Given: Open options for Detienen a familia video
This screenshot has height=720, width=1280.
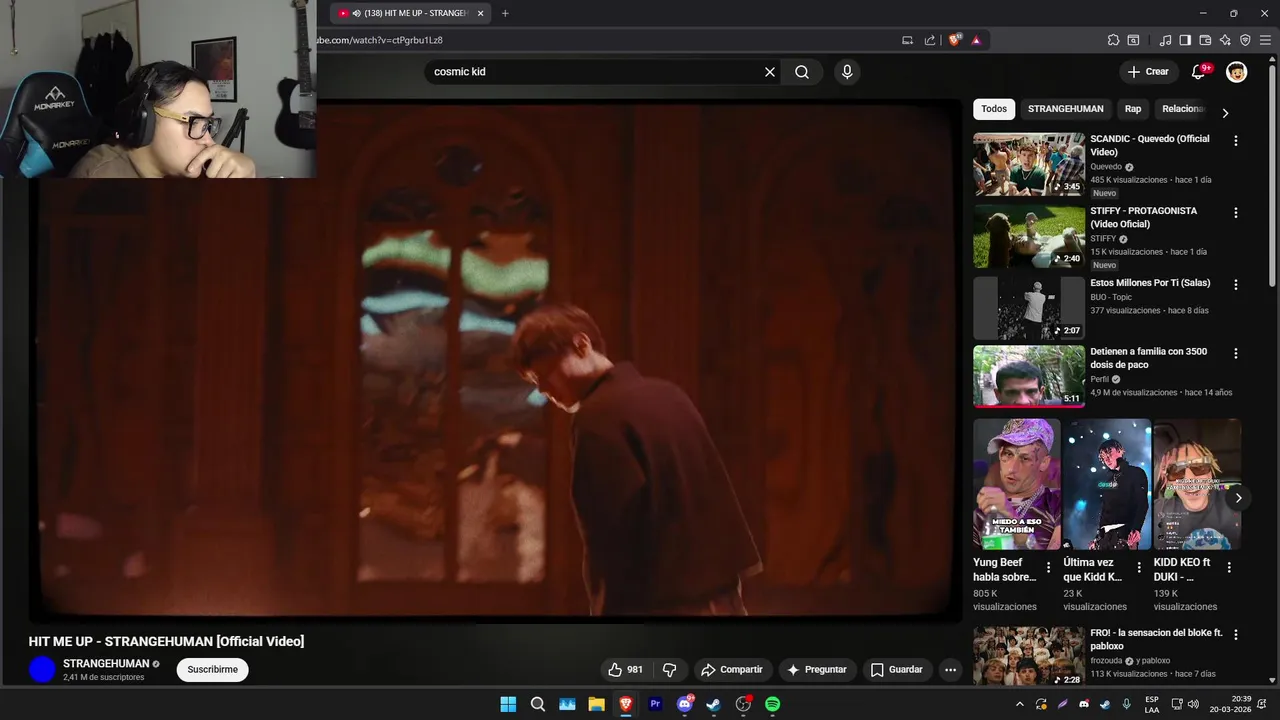Looking at the screenshot, I should click(x=1236, y=354).
